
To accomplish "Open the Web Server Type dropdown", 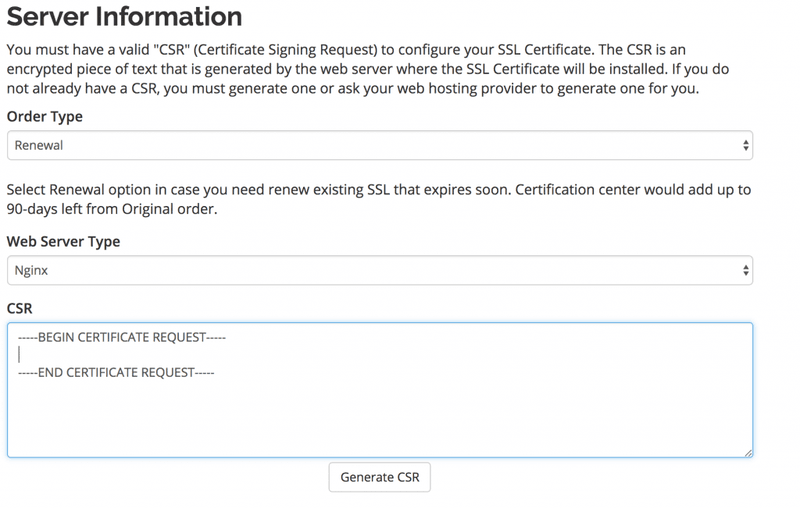I will click(x=379, y=269).
